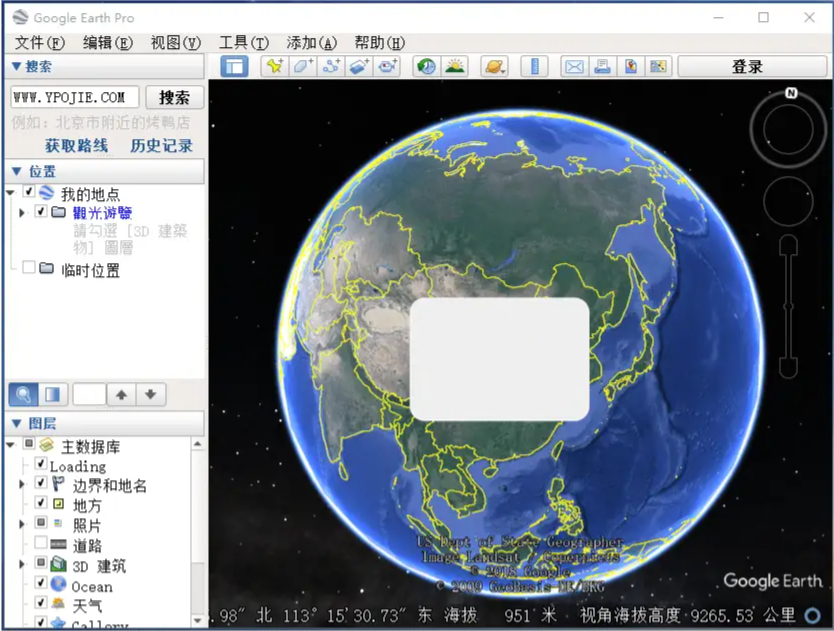Switch planets with the Saturn icon
The height and width of the screenshot is (631, 834).
(x=494, y=67)
